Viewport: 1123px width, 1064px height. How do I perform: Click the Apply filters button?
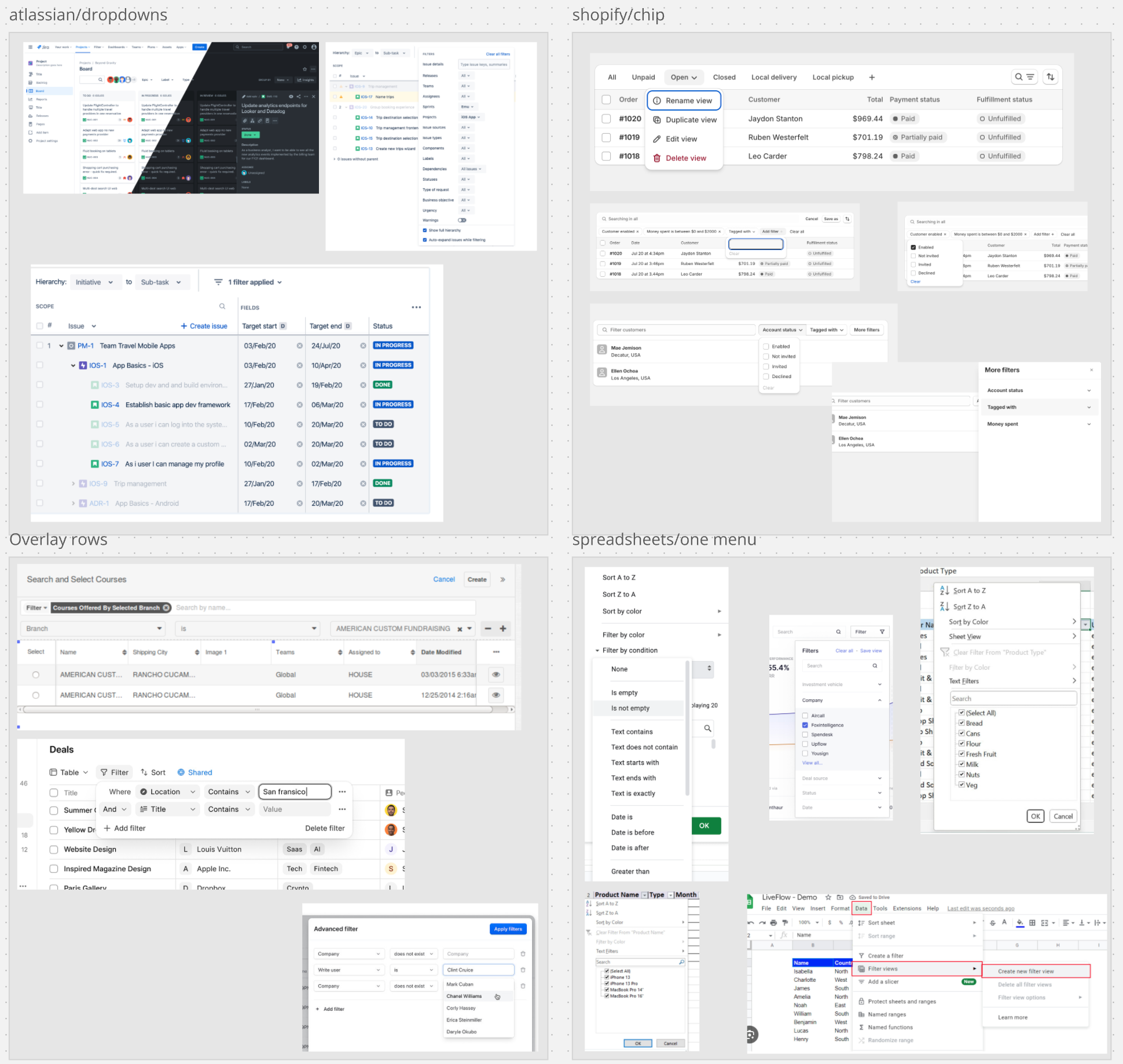(508, 929)
